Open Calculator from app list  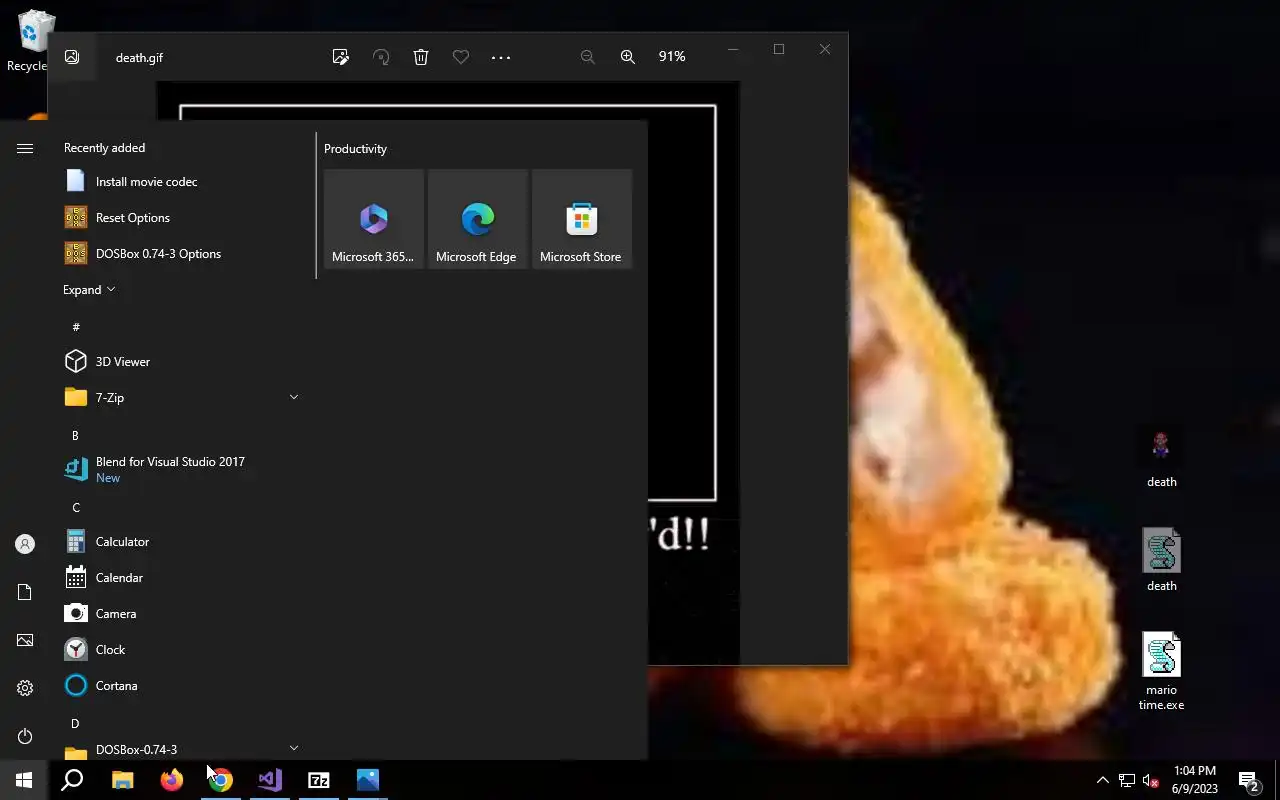tap(184, 541)
